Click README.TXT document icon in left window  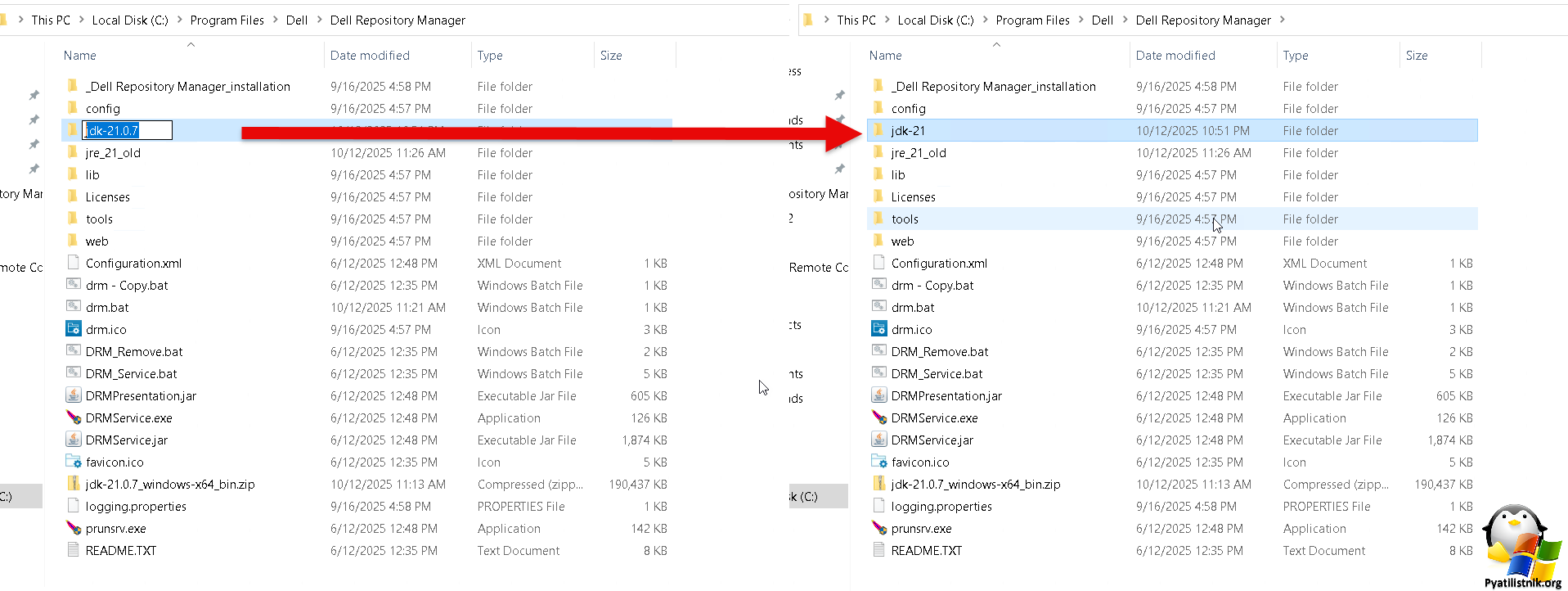pos(73,550)
